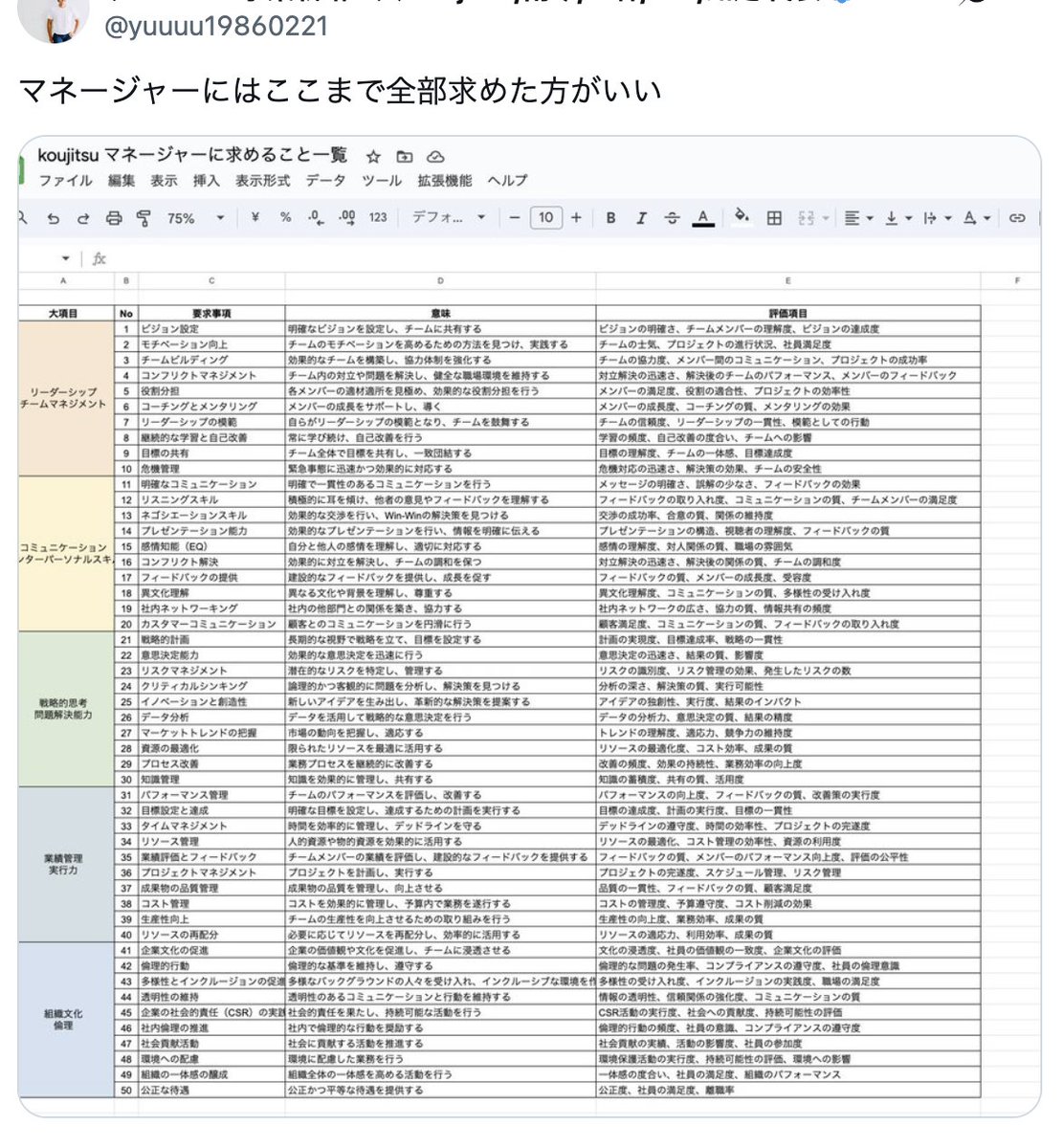Open the fill color tool
Viewport: 1063px width, 1148px height.
(741, 217)
